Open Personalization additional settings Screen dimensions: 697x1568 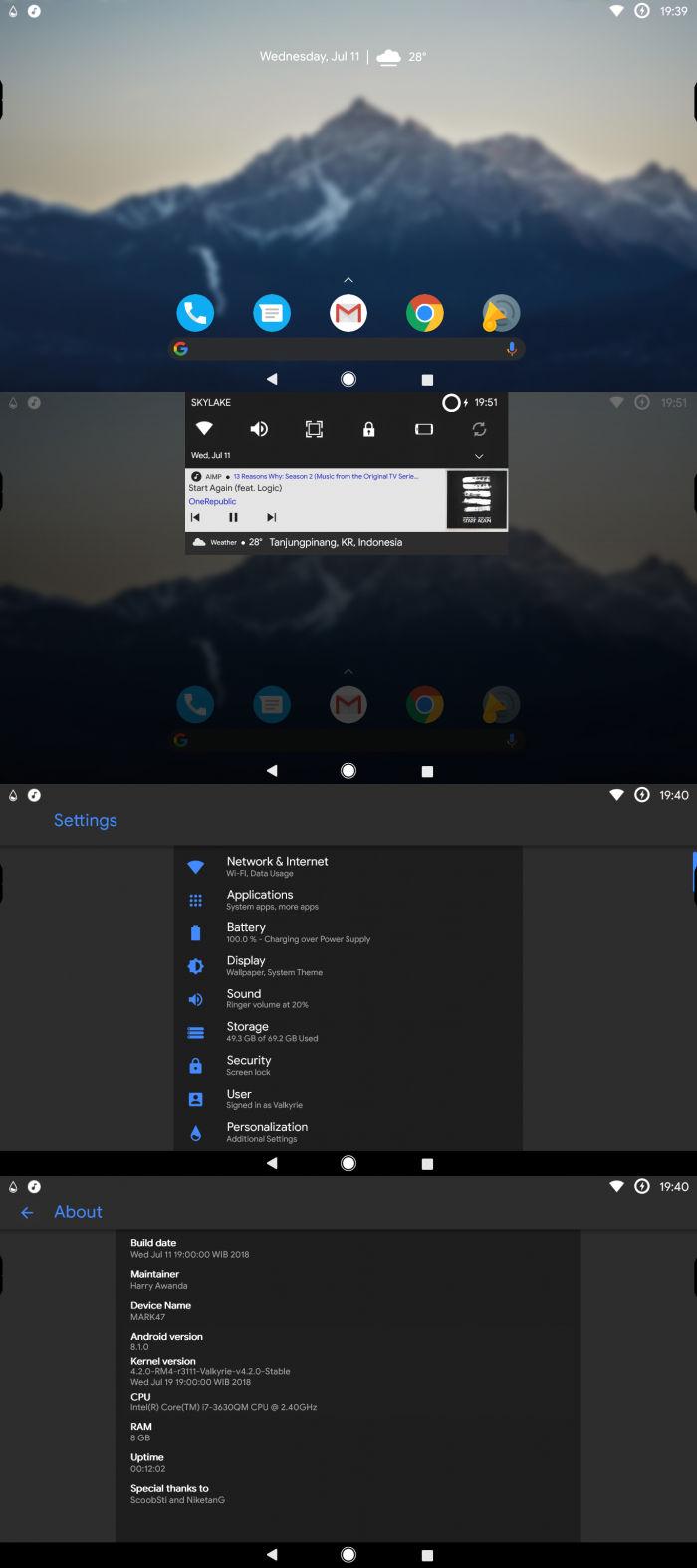348,1132
